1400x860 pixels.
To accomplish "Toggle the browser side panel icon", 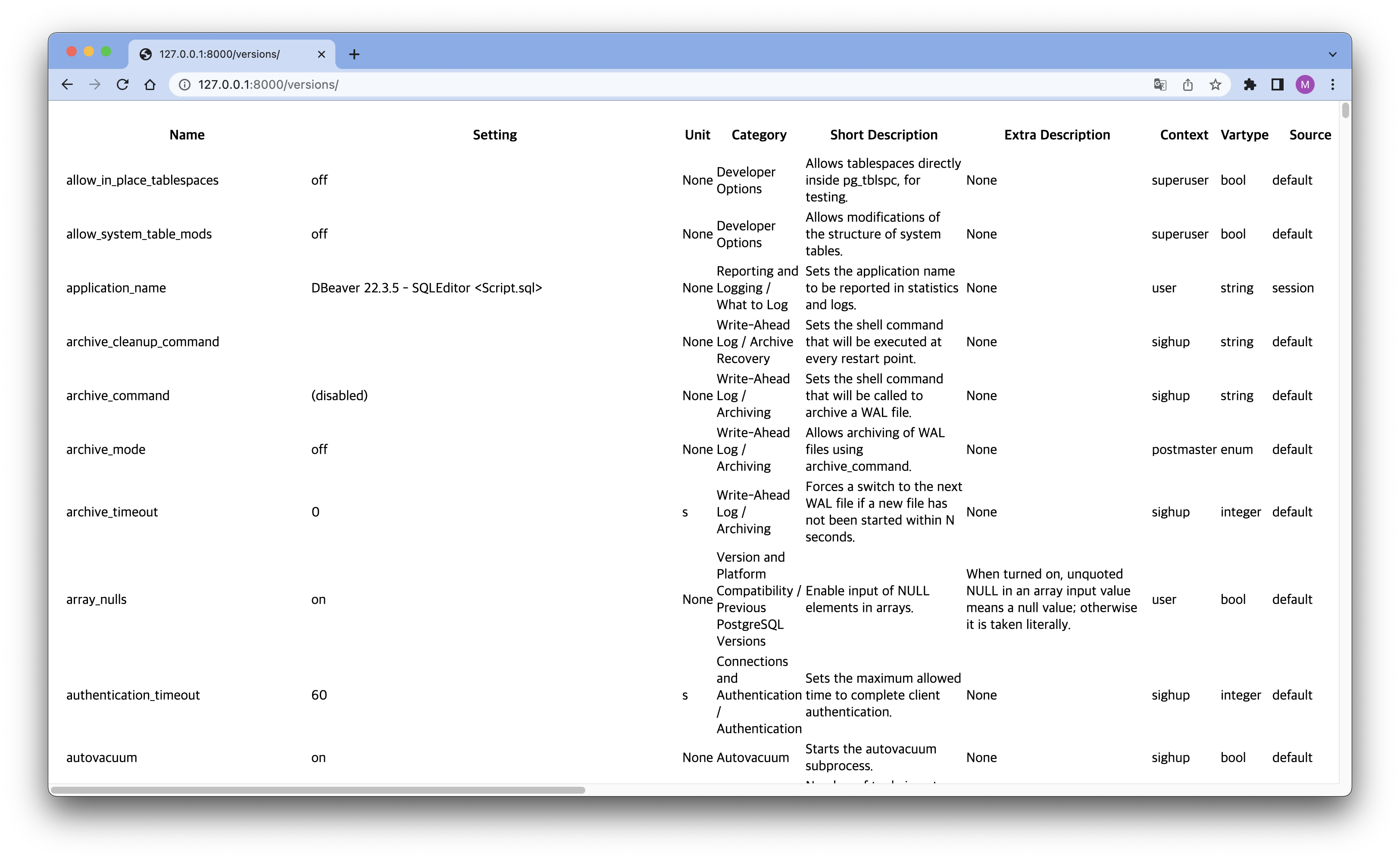I will pos(1277,85).
